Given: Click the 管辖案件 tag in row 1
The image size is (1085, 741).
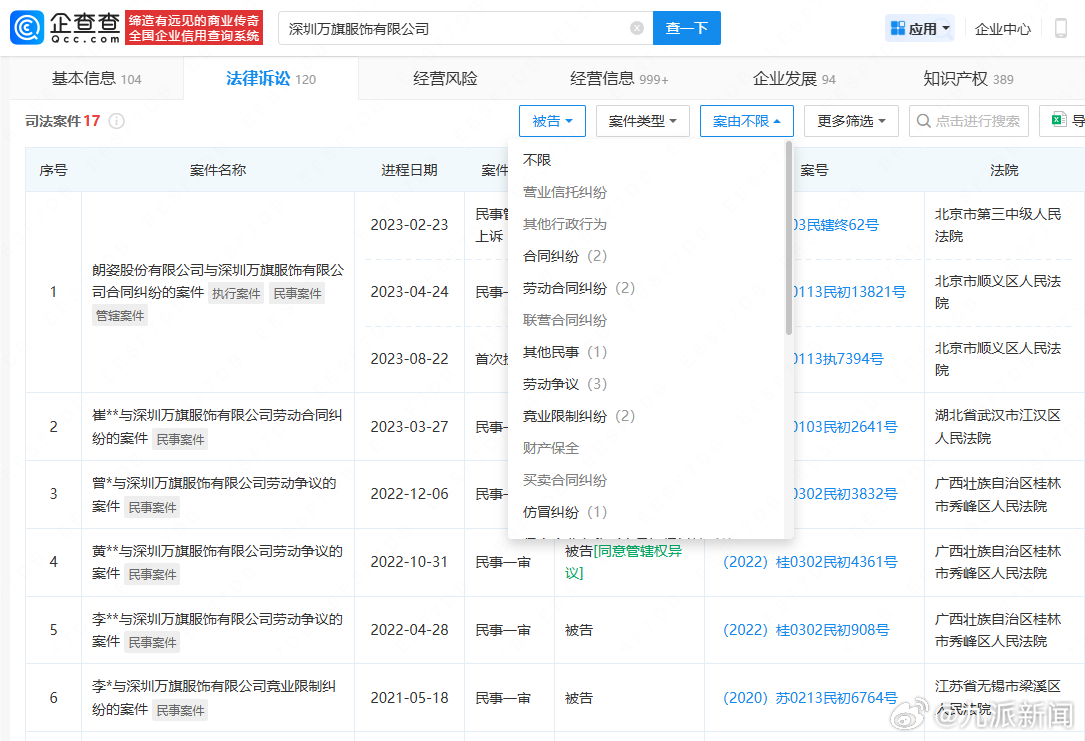Looking at the screenshot, I should point(120,315).
